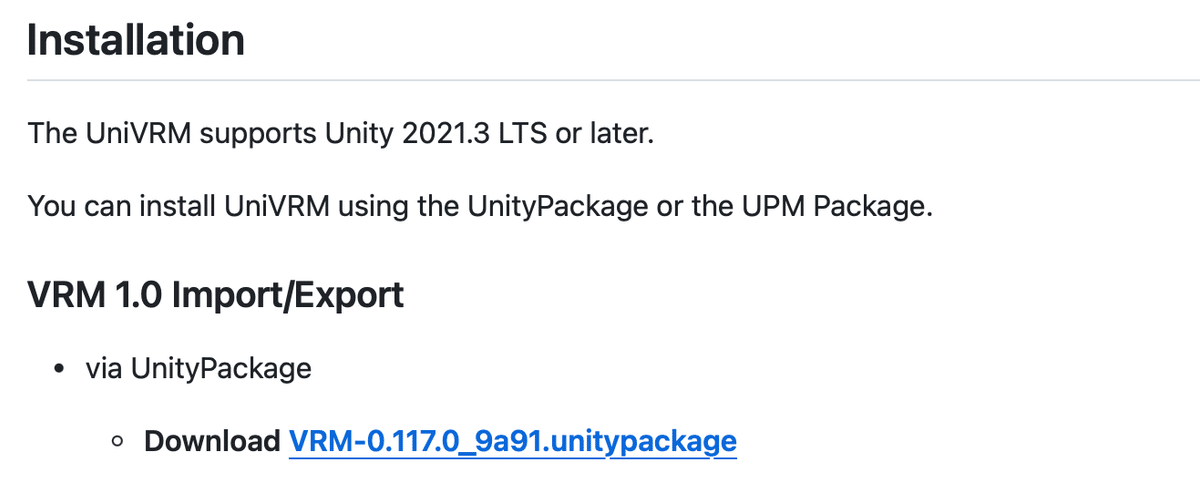Screen dimensions: 1200x483
Task: Click the "VRM-0.117.0" part of the link
Action: point(376,440)
